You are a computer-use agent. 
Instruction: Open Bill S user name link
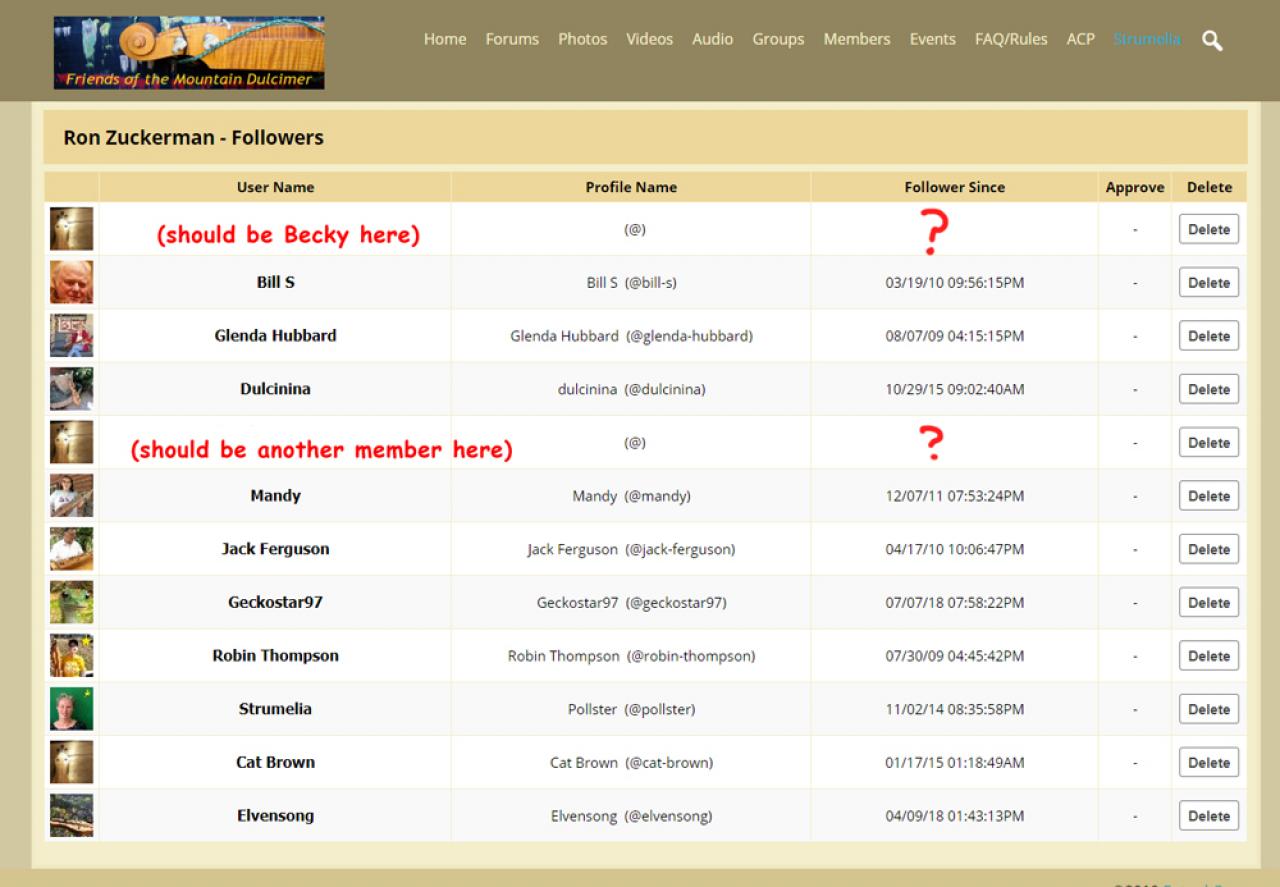click(275, 282)
